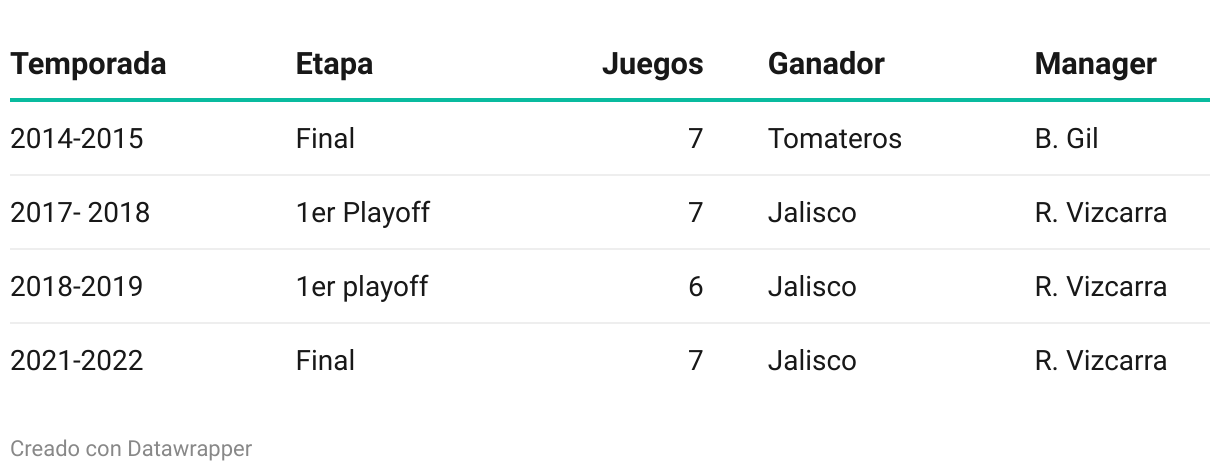Click the Final cell in the 2021-2022 row
The width and height of the screenshot is (1220, 472).
click(x=325, y=360)
